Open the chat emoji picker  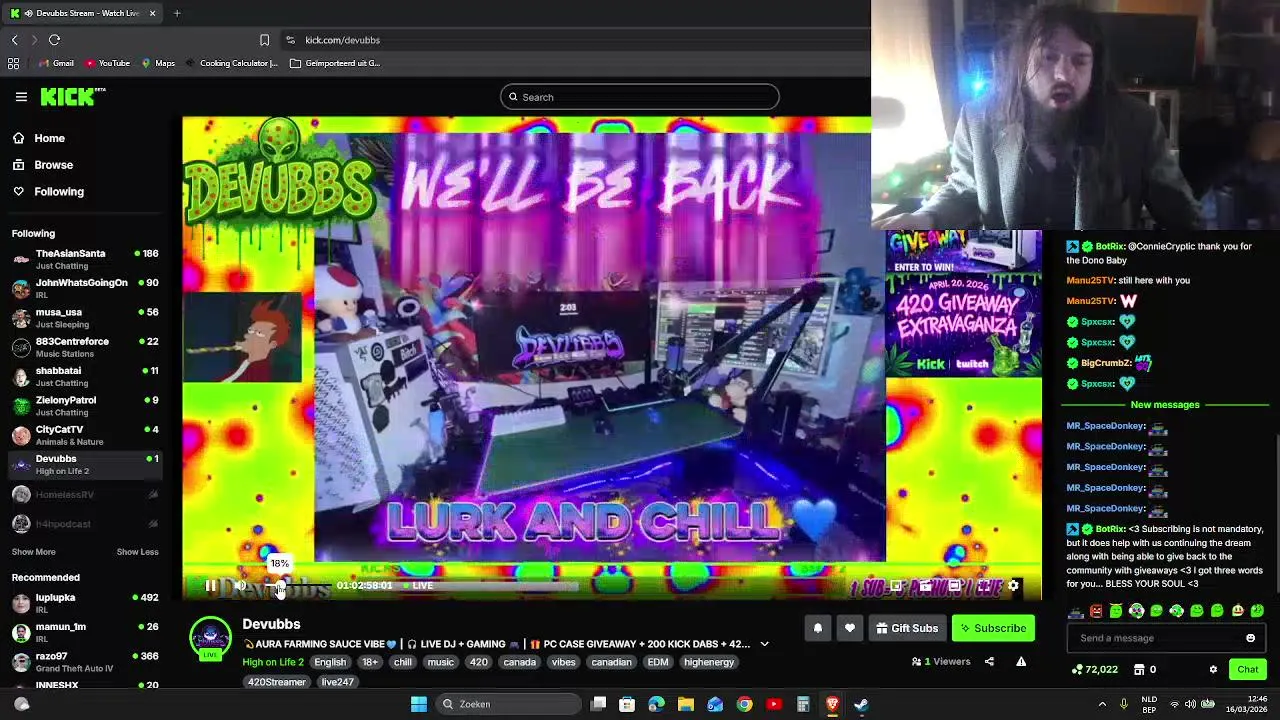(1250, 638)
